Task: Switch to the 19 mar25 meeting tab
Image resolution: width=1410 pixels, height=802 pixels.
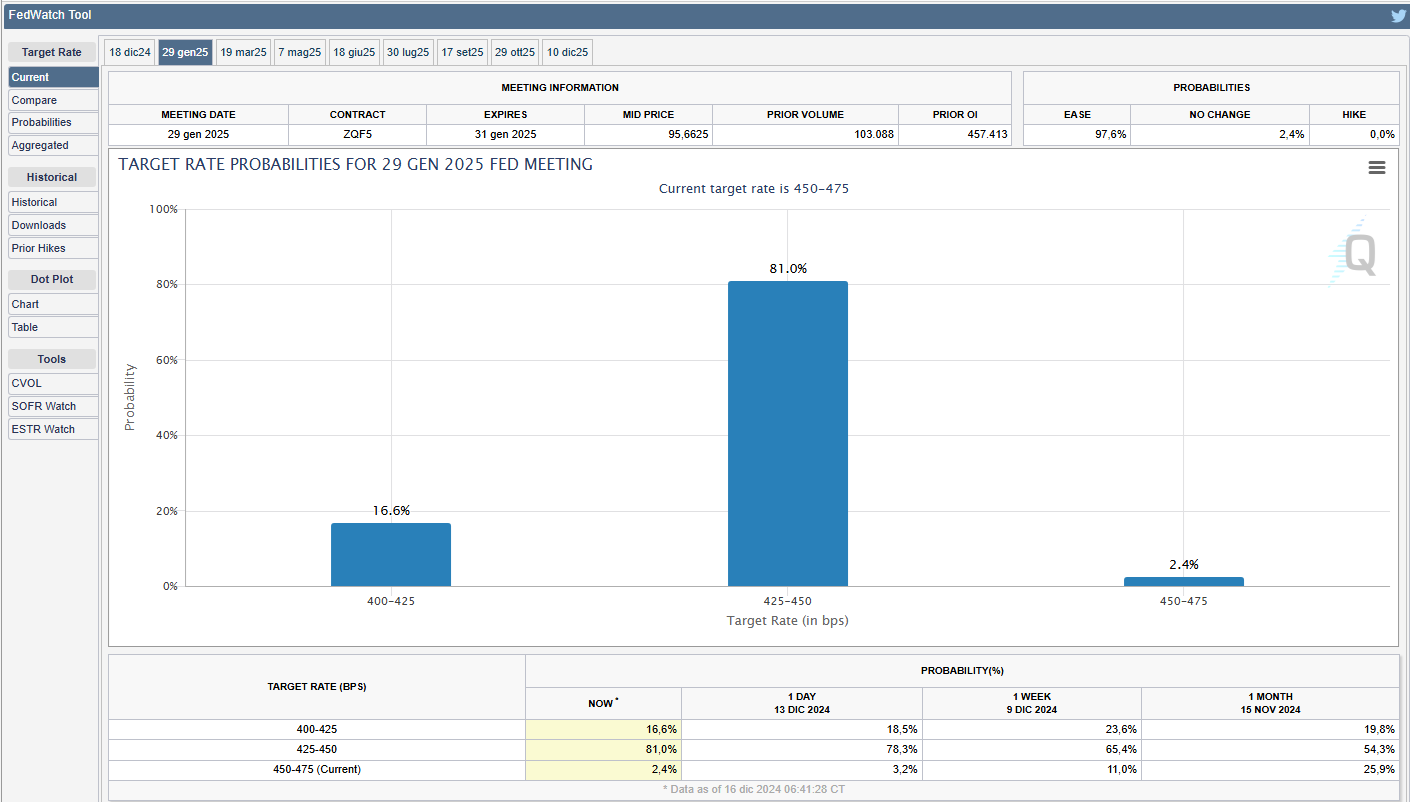Action: (243, 52)
